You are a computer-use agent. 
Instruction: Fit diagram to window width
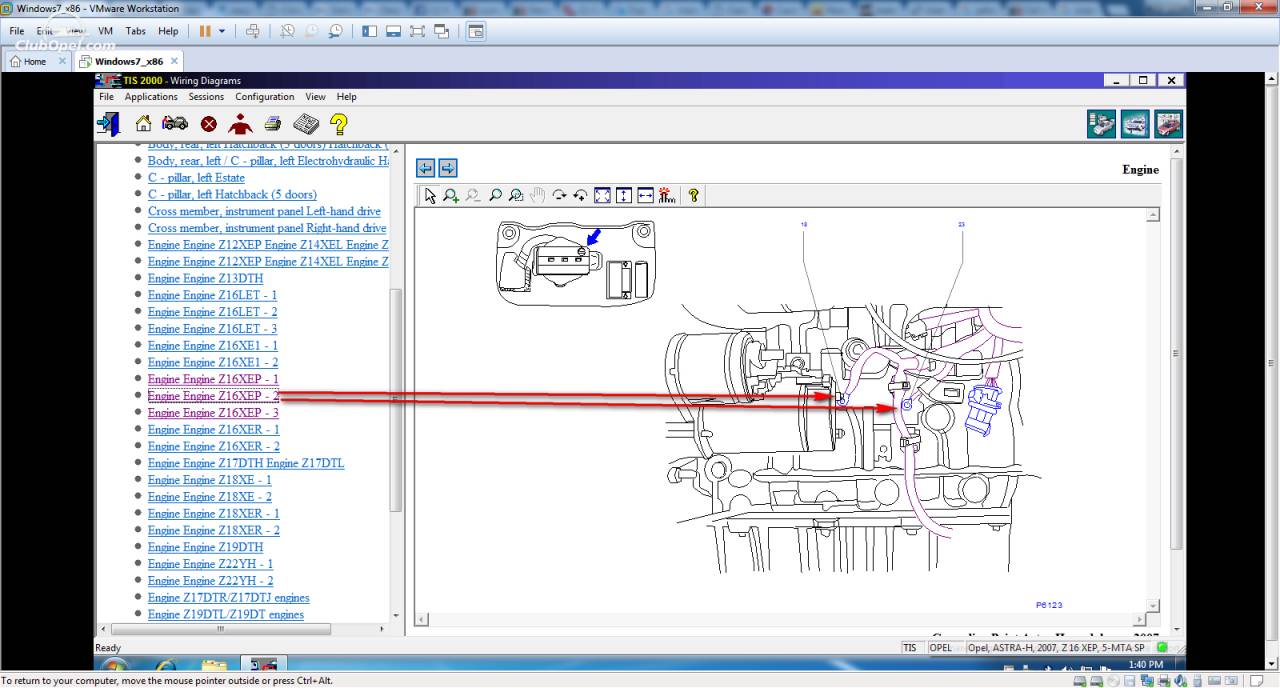click(x=645, y=196)
